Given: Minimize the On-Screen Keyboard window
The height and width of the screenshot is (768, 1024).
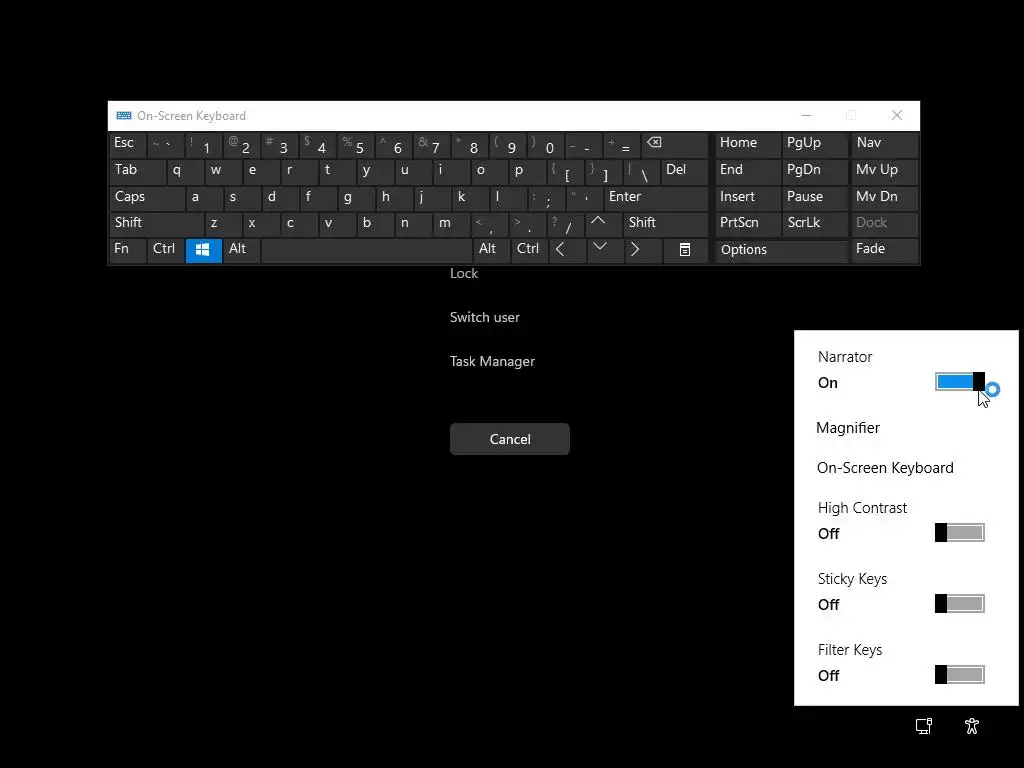Looking at the screenshot, I should pos(807,116).
